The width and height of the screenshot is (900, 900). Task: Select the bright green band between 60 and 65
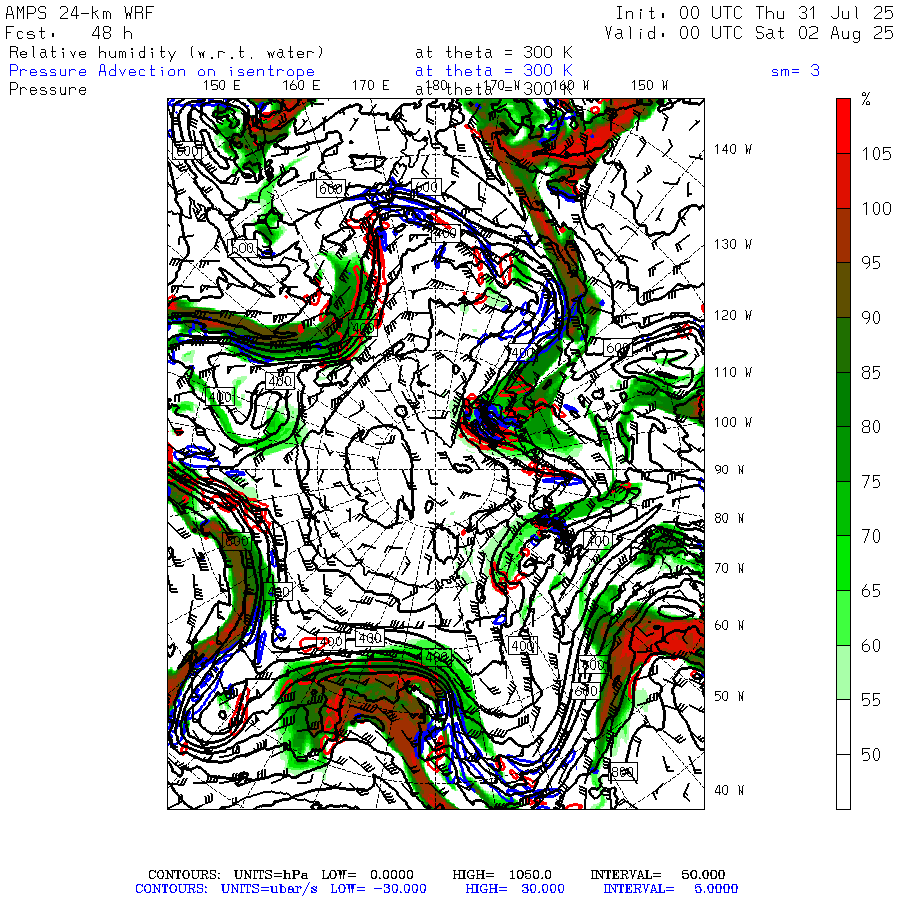pyautogui.click(x=843, y=618)
